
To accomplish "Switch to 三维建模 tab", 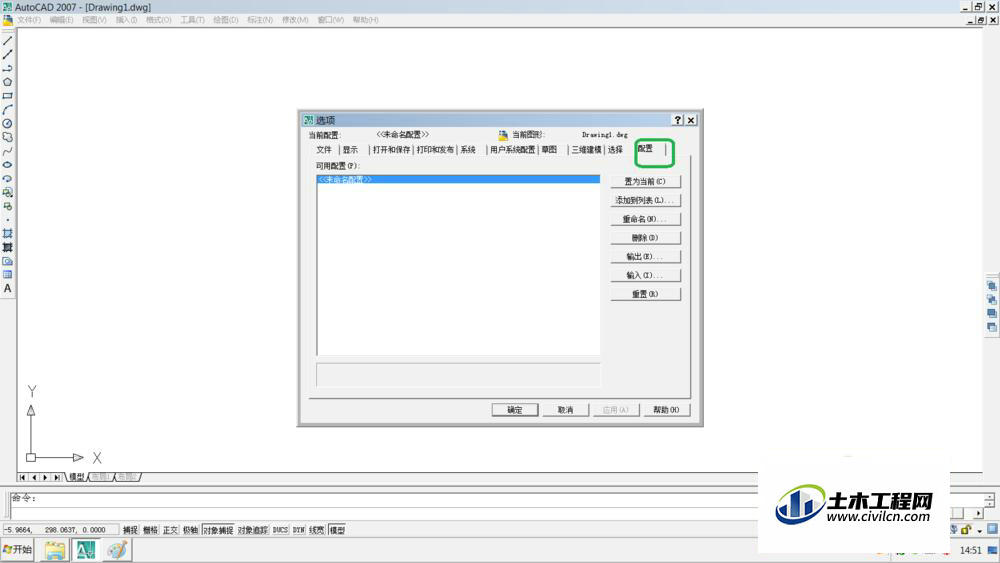I will pos(586,150).
